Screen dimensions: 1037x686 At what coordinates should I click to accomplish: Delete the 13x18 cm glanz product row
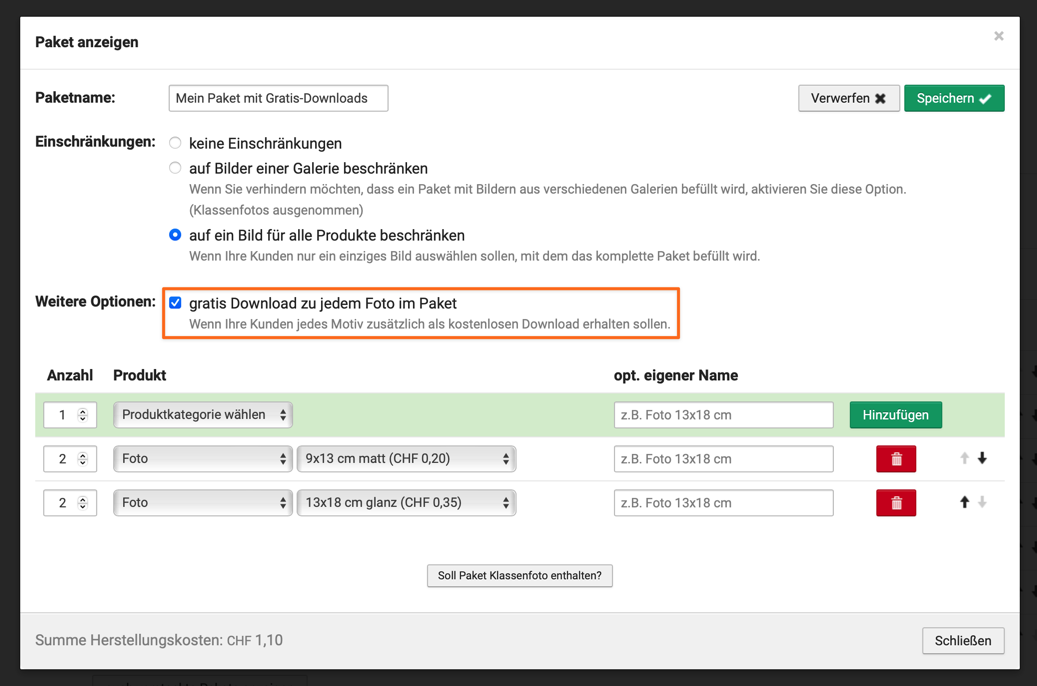[896, 503]
